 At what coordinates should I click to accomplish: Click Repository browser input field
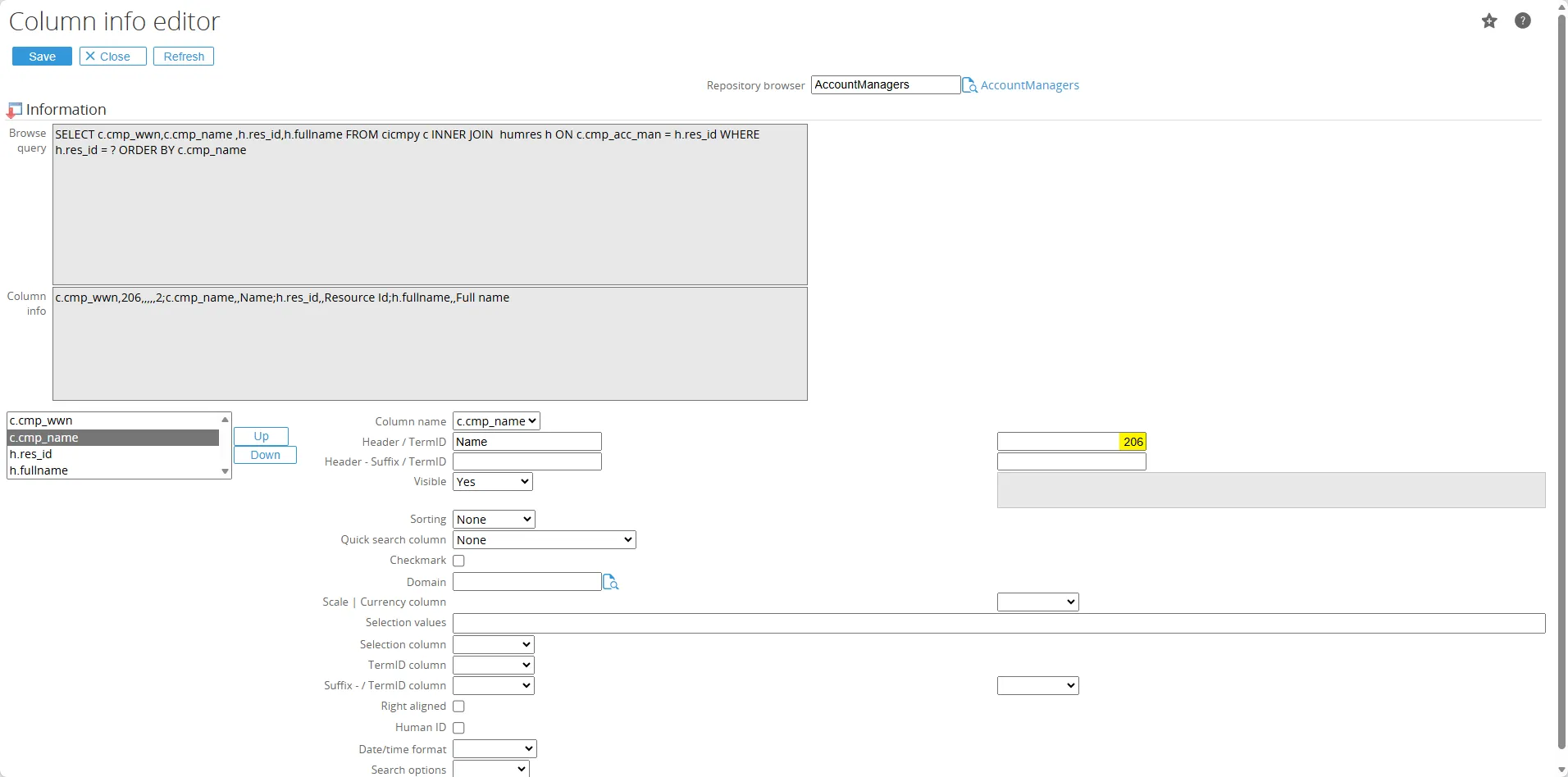886,85
